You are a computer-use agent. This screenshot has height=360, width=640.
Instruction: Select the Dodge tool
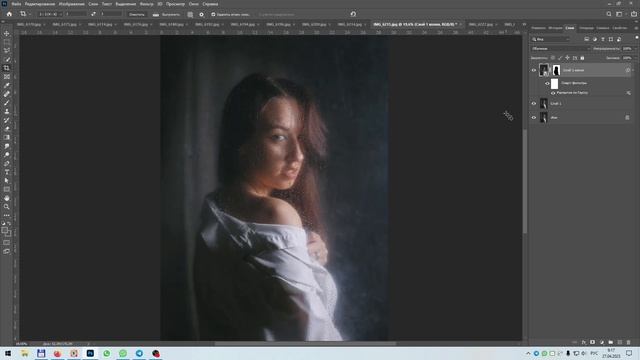pos(7,155)
